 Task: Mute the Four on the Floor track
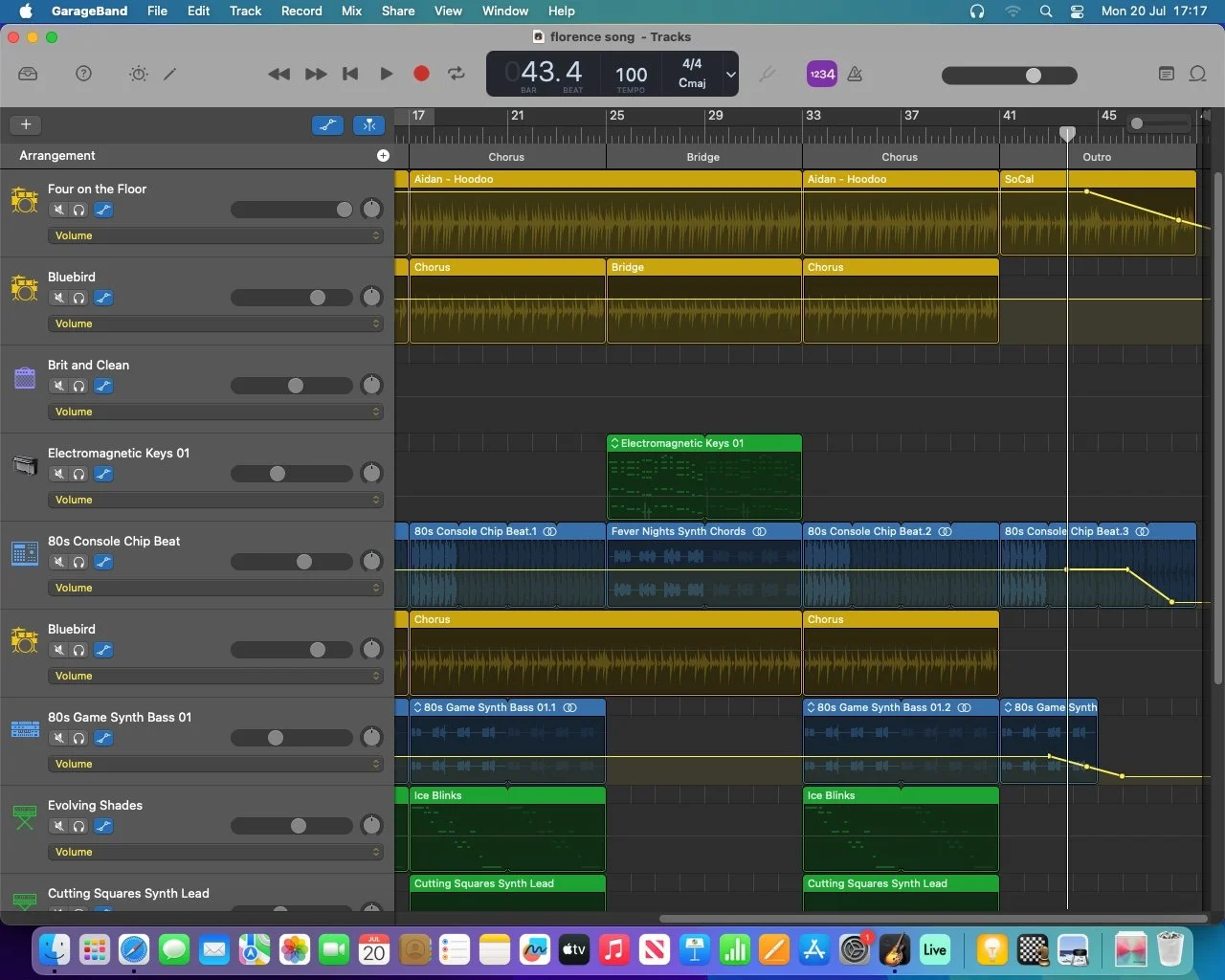[59, 210]
